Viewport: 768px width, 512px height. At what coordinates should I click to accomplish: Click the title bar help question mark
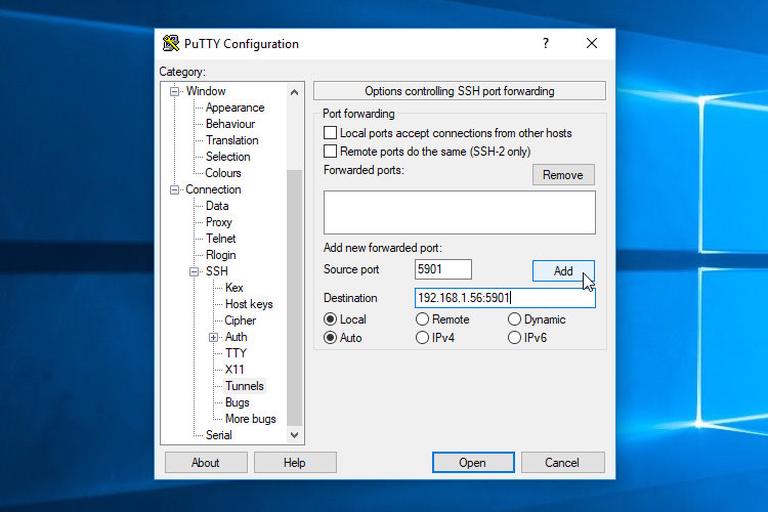[545, 44]
